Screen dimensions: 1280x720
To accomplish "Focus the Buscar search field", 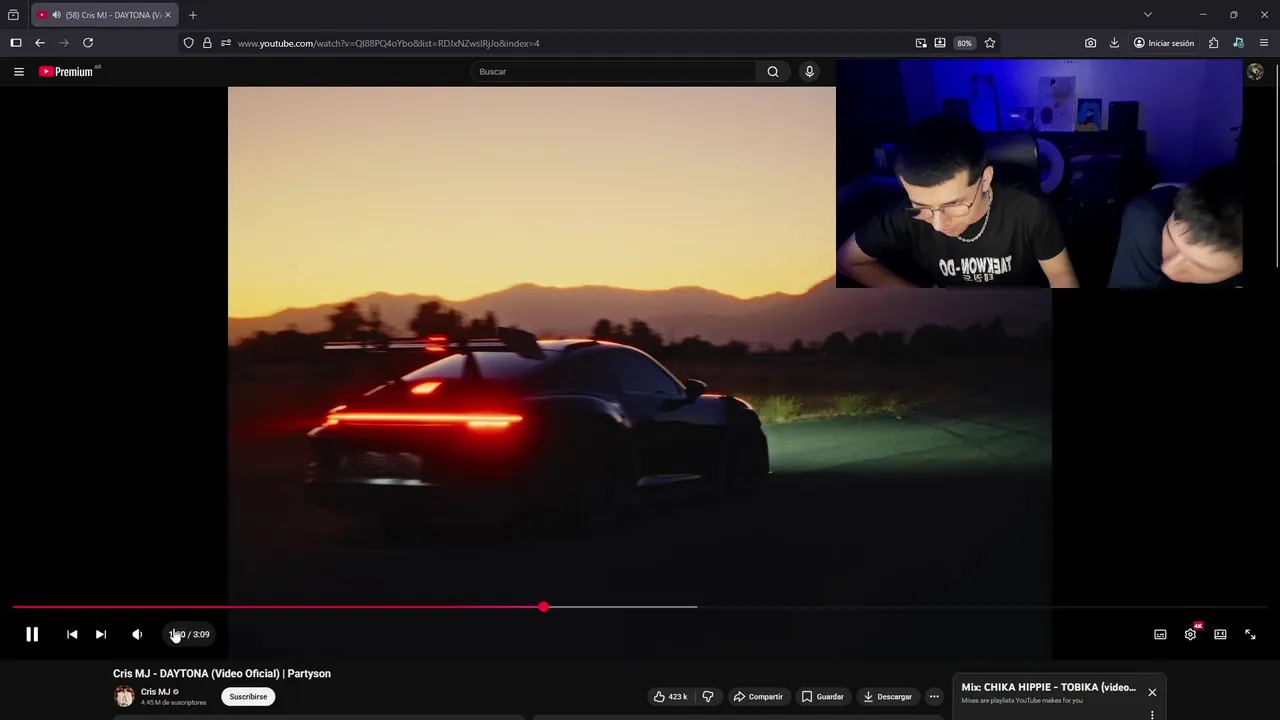I will (614, 71).
